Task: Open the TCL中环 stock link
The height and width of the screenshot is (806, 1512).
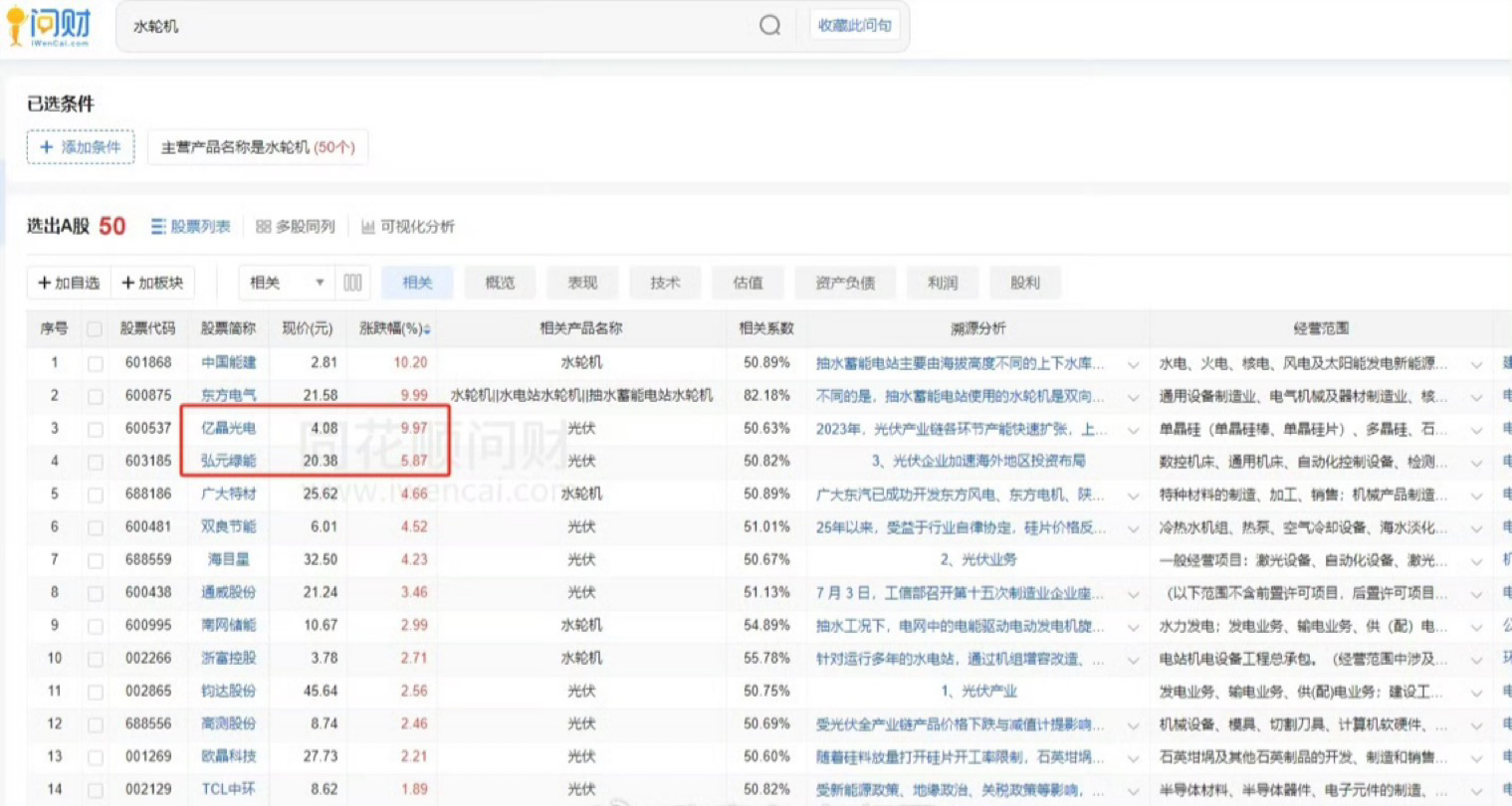Action: point(228,790)
